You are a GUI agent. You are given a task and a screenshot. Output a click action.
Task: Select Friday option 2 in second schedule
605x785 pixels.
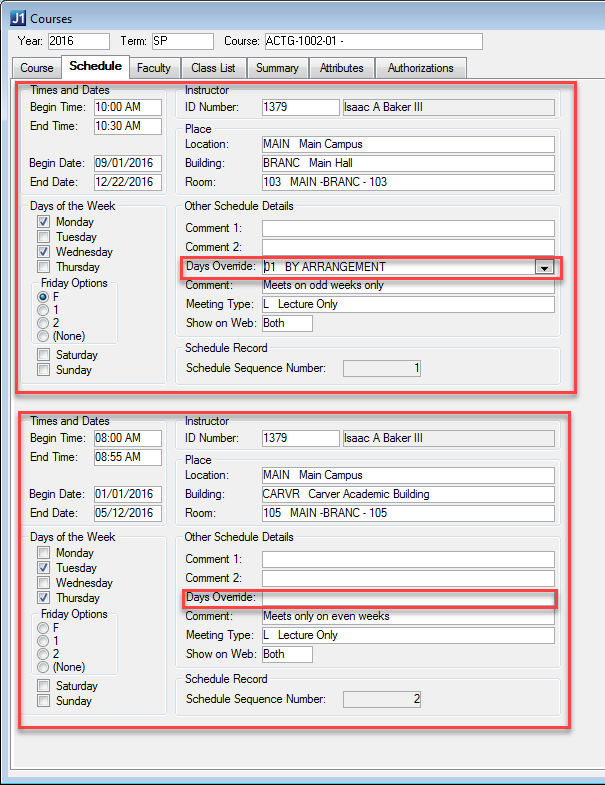point(43,654)
